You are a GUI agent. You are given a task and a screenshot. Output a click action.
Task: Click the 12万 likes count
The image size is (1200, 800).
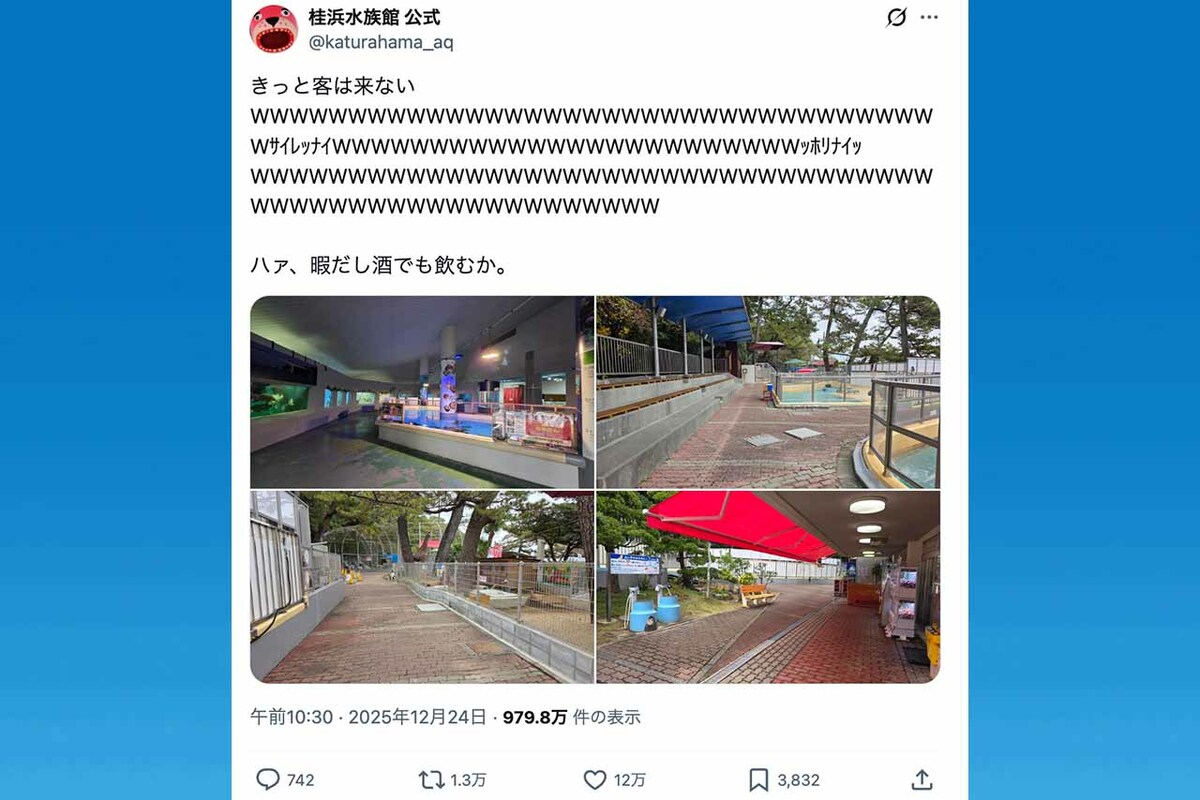coord(630,781)
